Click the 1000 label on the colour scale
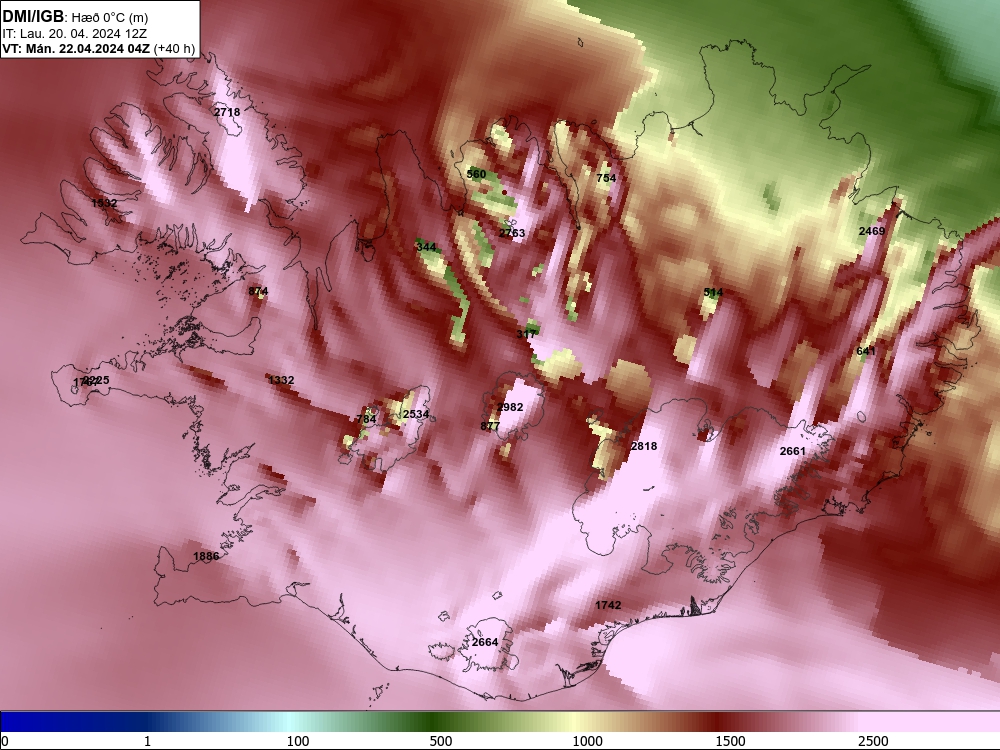 tap(587, 741)
